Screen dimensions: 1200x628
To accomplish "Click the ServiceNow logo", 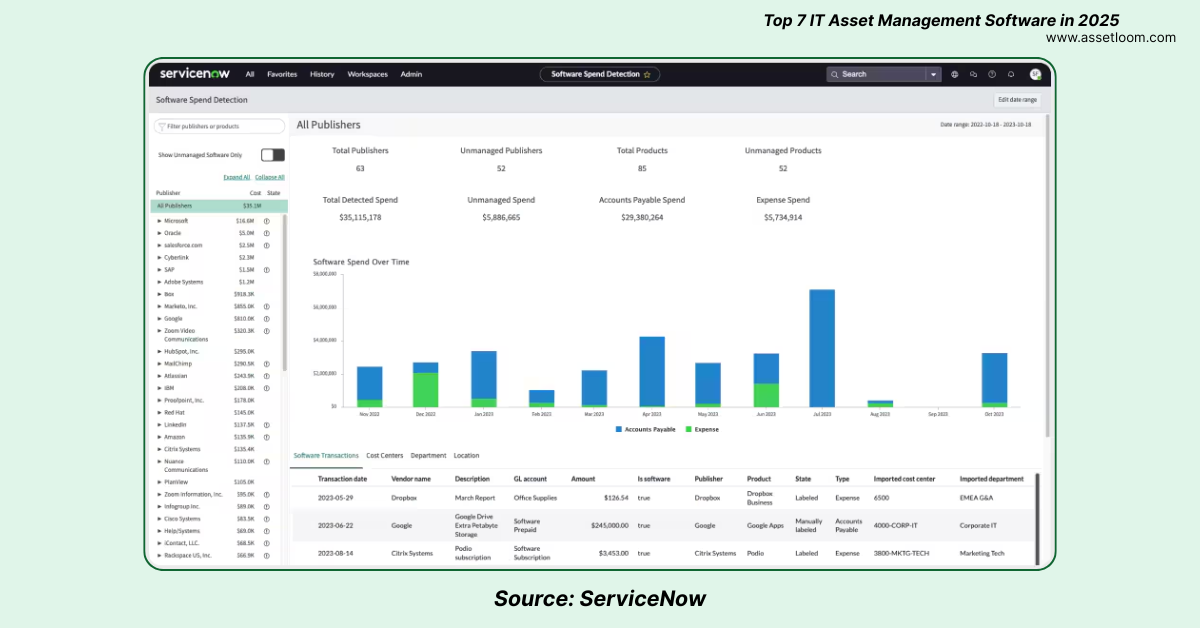I will pyautogui.click(x=194, y=74).
